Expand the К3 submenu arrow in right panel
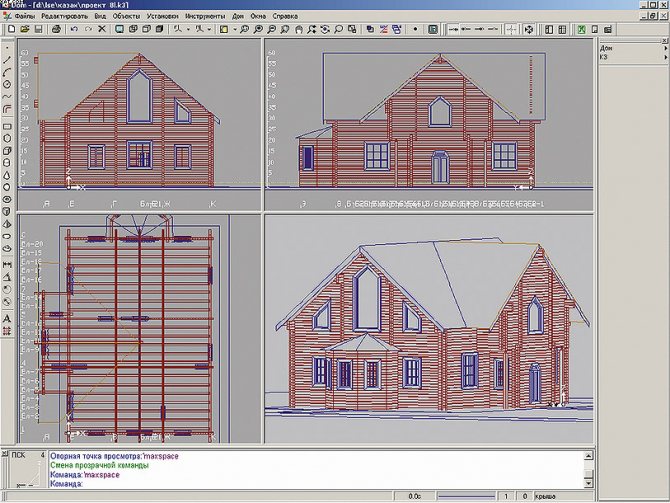The width and height of the screenshot is (670, 503). tap(665, 57)
